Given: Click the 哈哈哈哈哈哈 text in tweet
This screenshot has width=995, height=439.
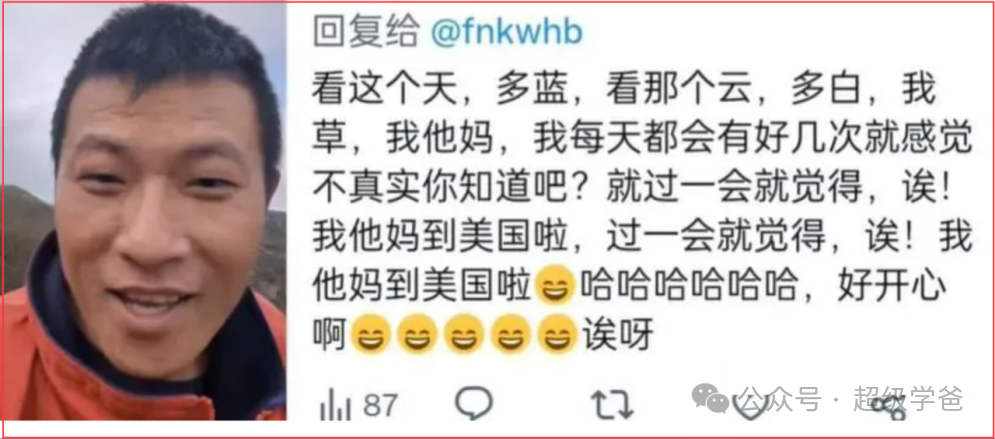Looking at the screenshot, I should click(x=687, y=285).
